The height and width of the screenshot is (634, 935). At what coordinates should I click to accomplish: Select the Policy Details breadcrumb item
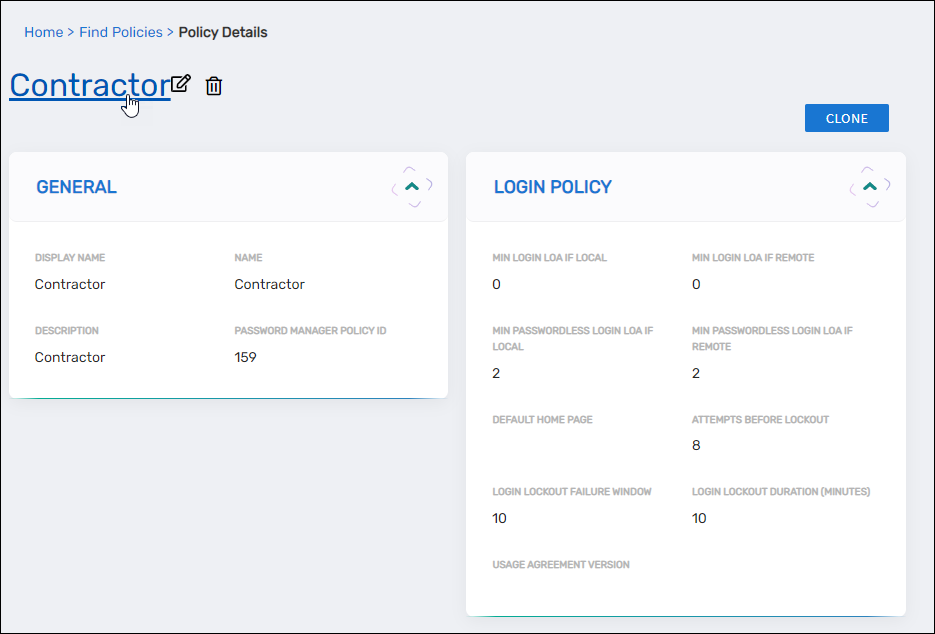(222, 32)
